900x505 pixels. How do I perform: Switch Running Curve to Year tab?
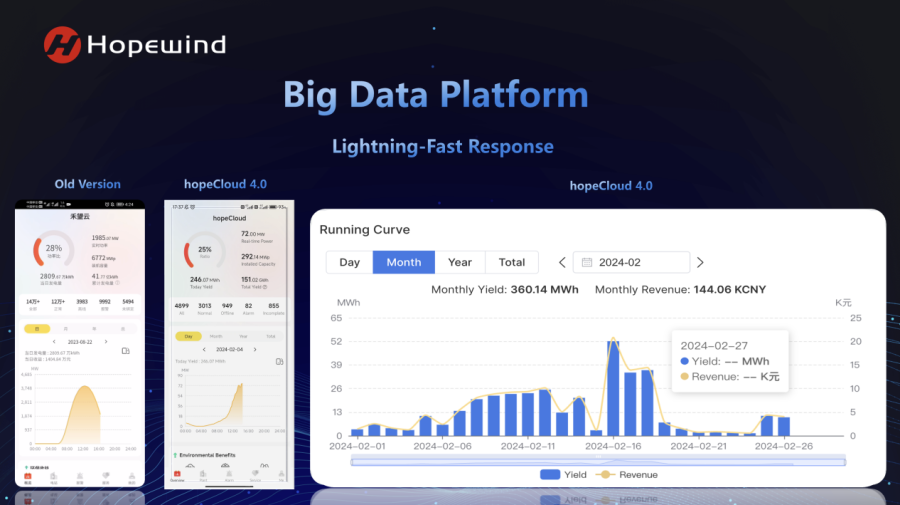point(459,262)
